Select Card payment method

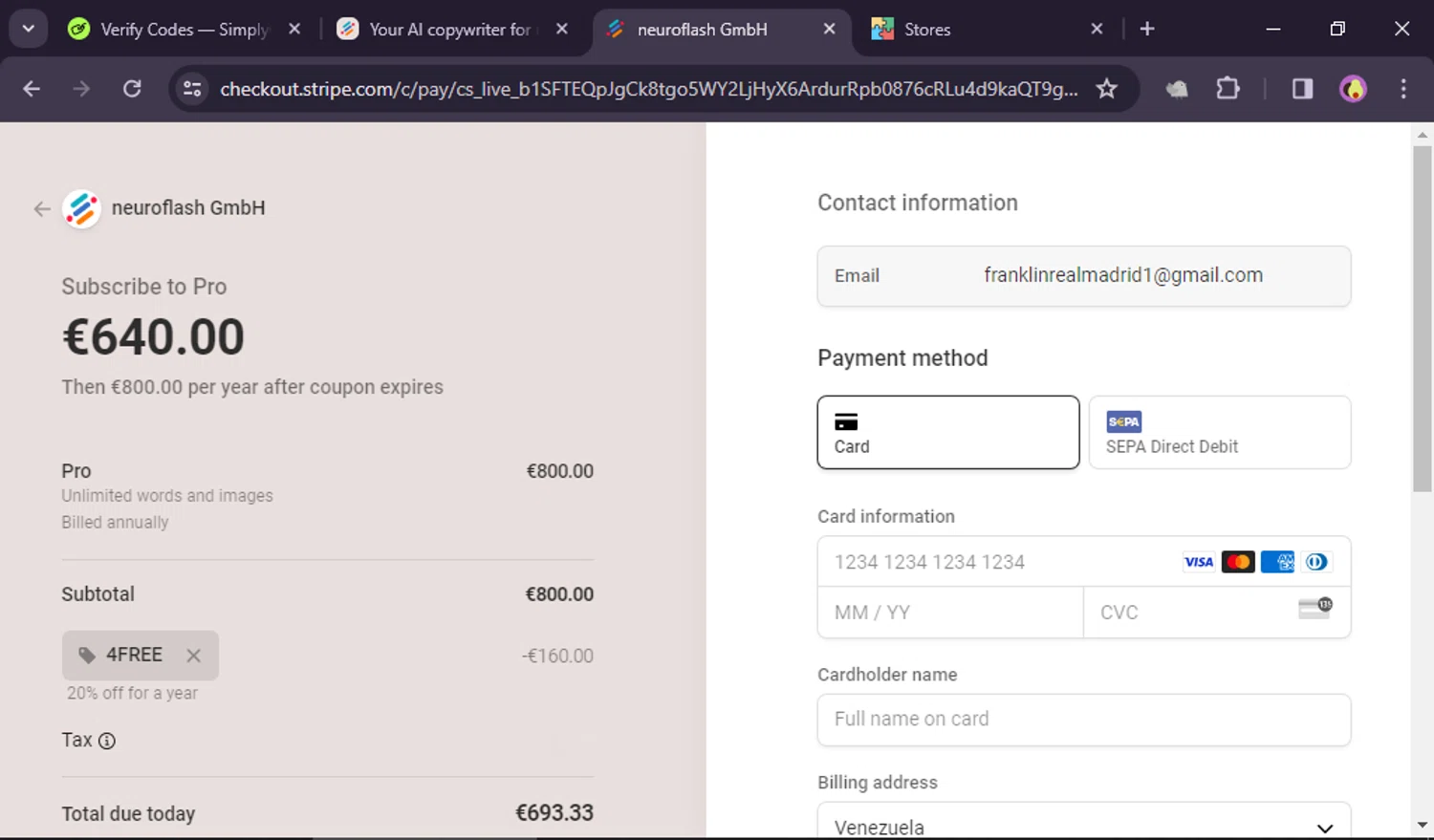click(x=948, y=432)
